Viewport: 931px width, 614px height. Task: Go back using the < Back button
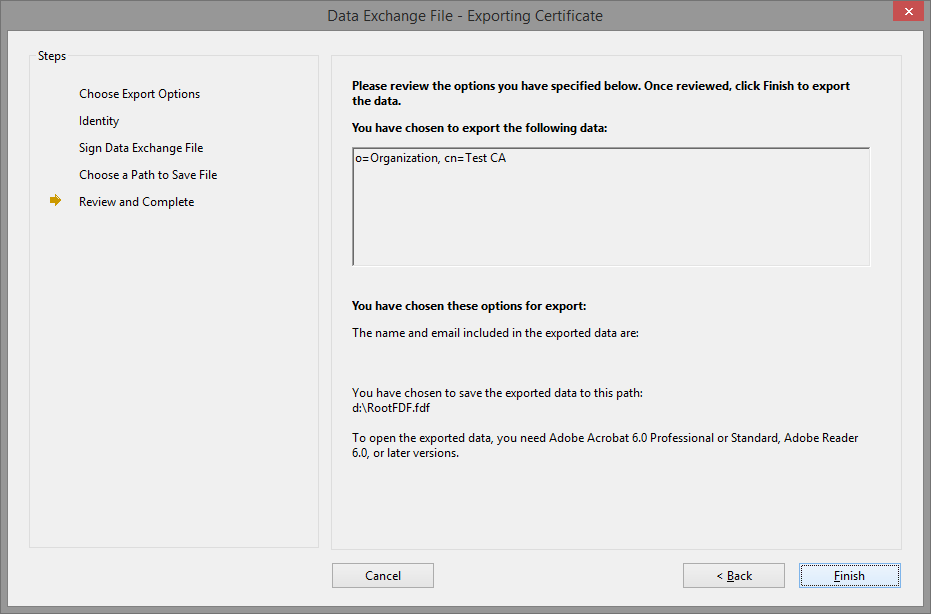pyautogui.click(x=733, y=575)
